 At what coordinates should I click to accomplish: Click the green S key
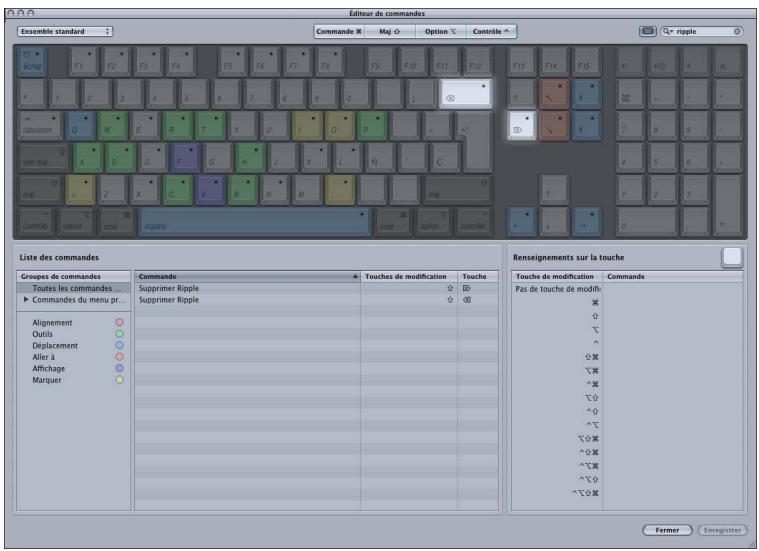click(120, 158)
